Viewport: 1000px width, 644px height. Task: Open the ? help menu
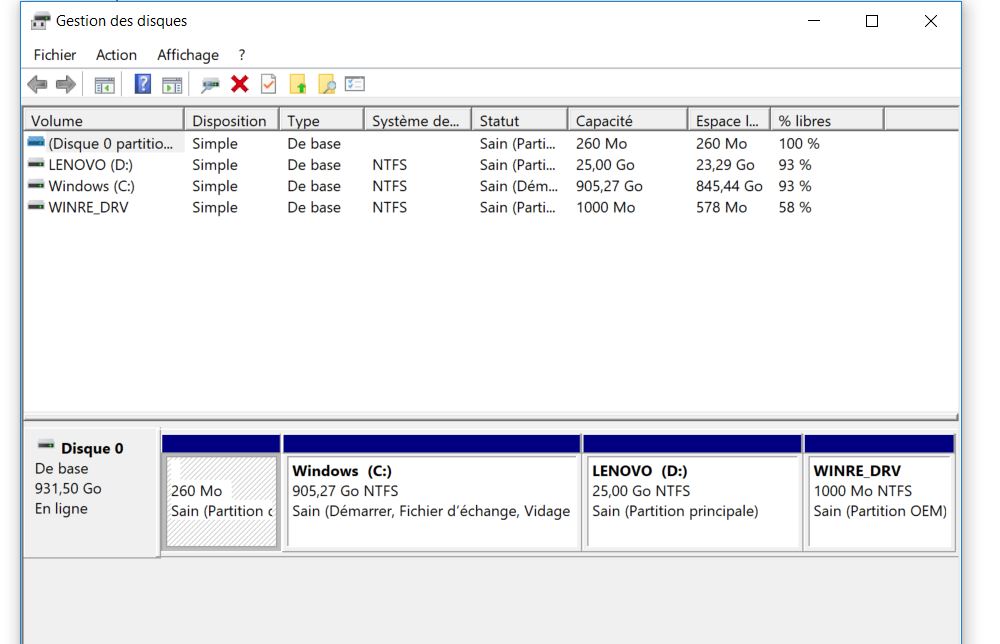coord(242,55)
